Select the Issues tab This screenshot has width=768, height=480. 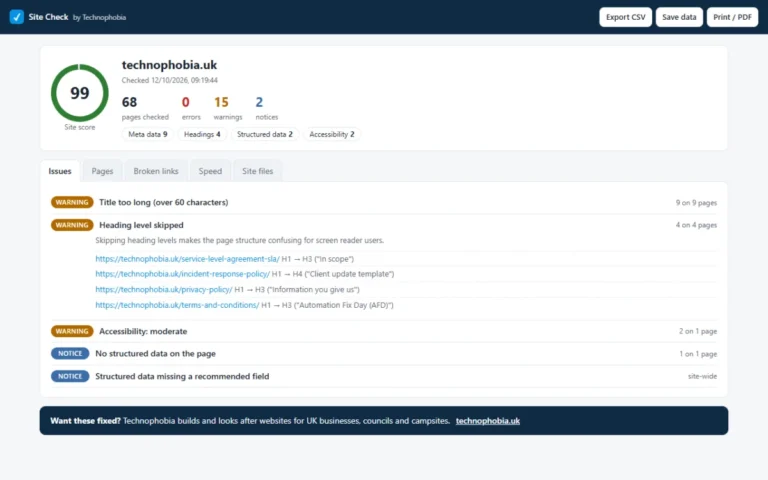pyautogui.click(x=60, y=171)
